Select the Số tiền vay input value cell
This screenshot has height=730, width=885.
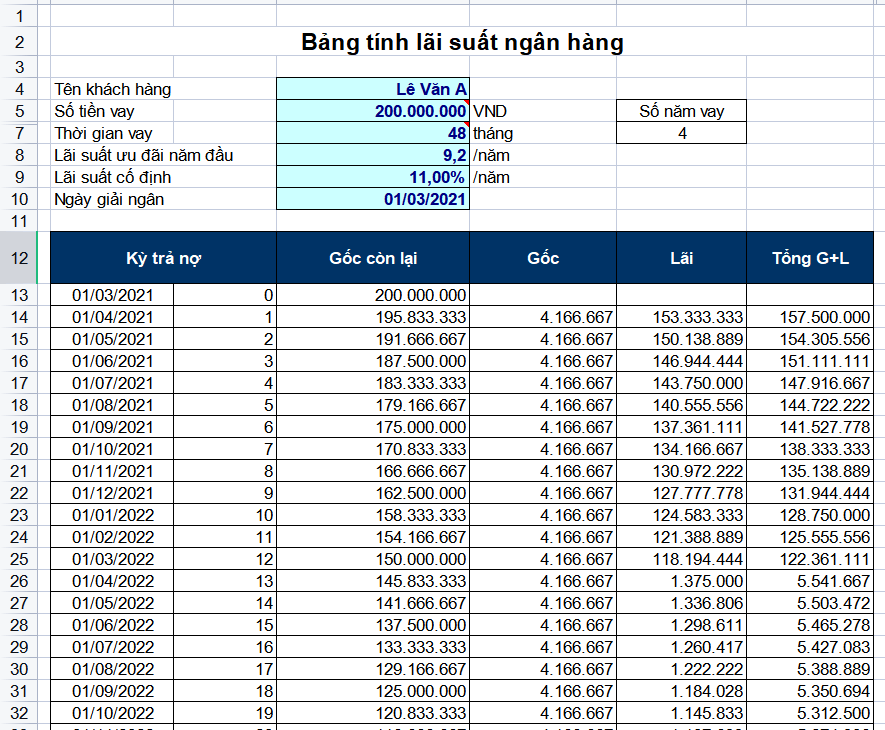point(372,111)
